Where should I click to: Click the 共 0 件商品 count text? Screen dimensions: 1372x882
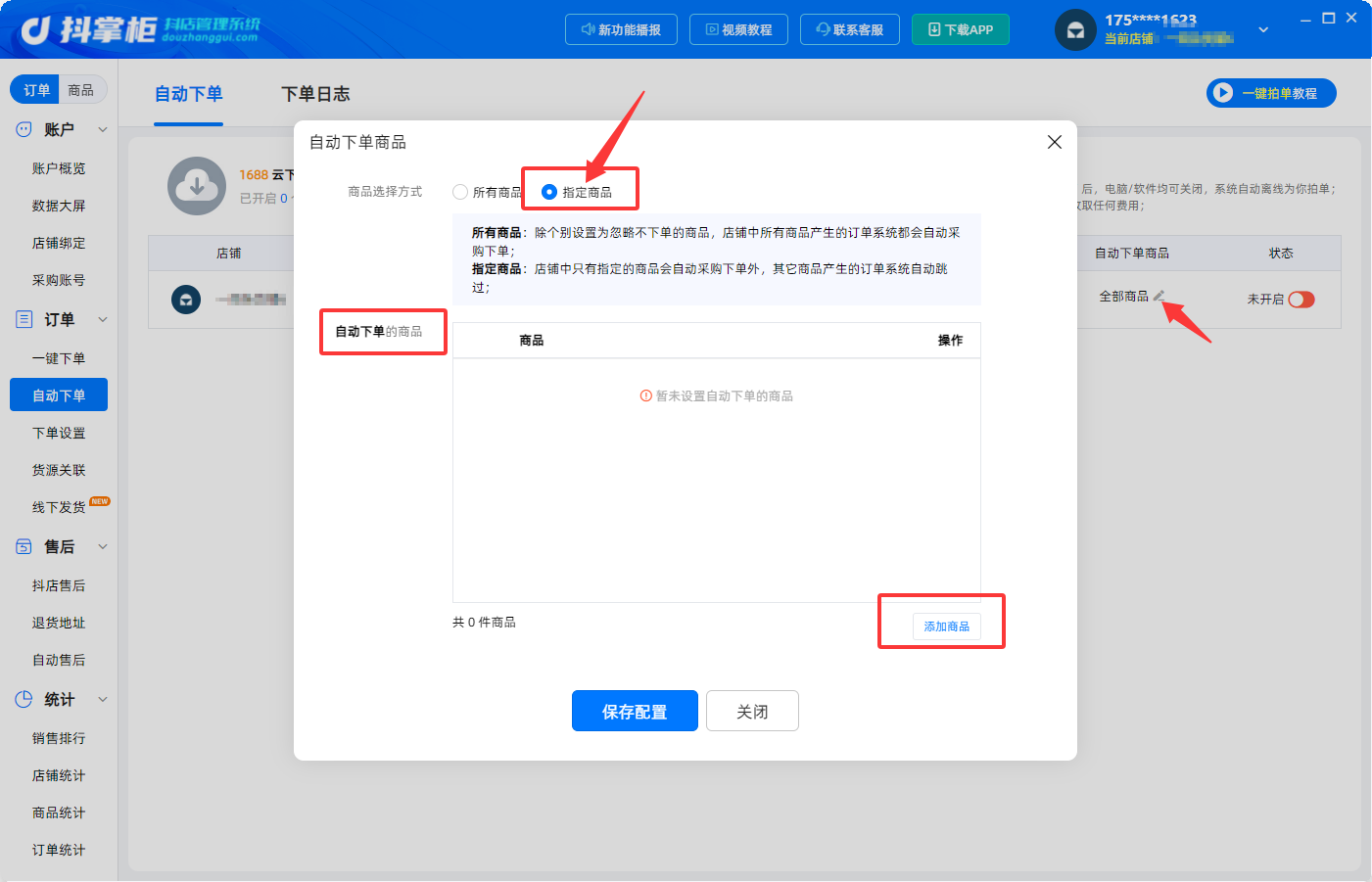484,623
